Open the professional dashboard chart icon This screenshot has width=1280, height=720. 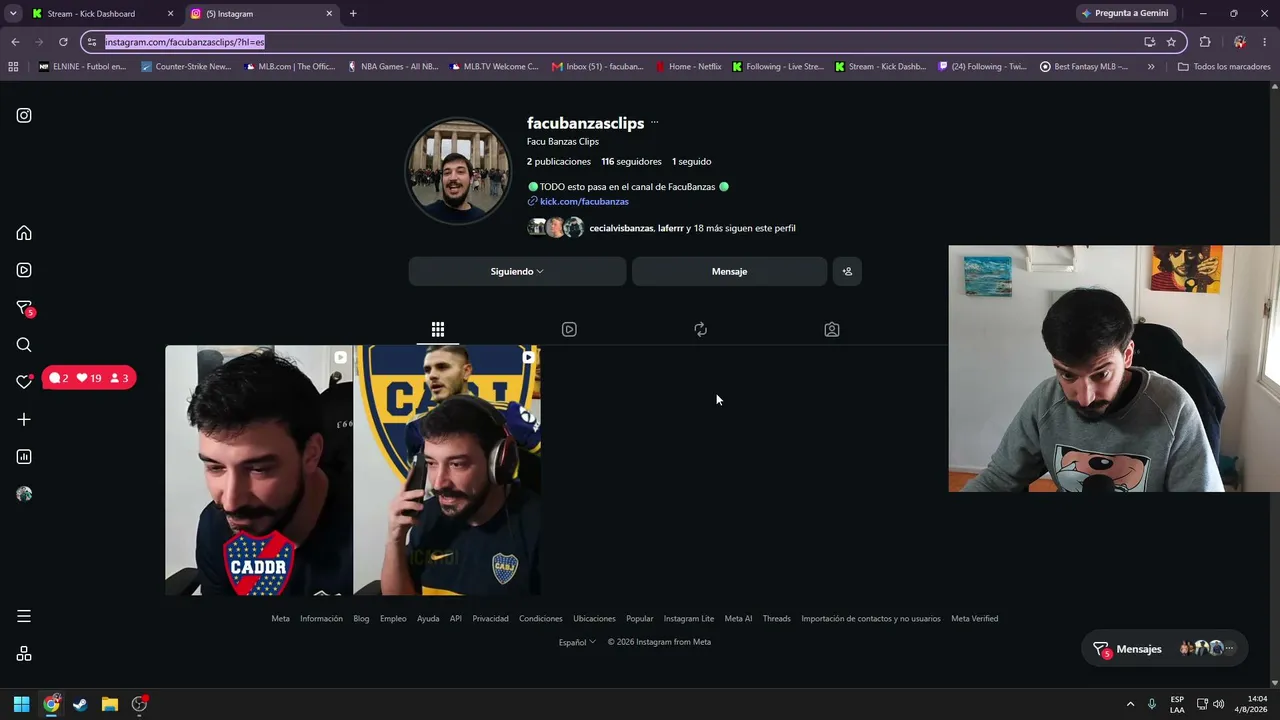pos(24,457)
